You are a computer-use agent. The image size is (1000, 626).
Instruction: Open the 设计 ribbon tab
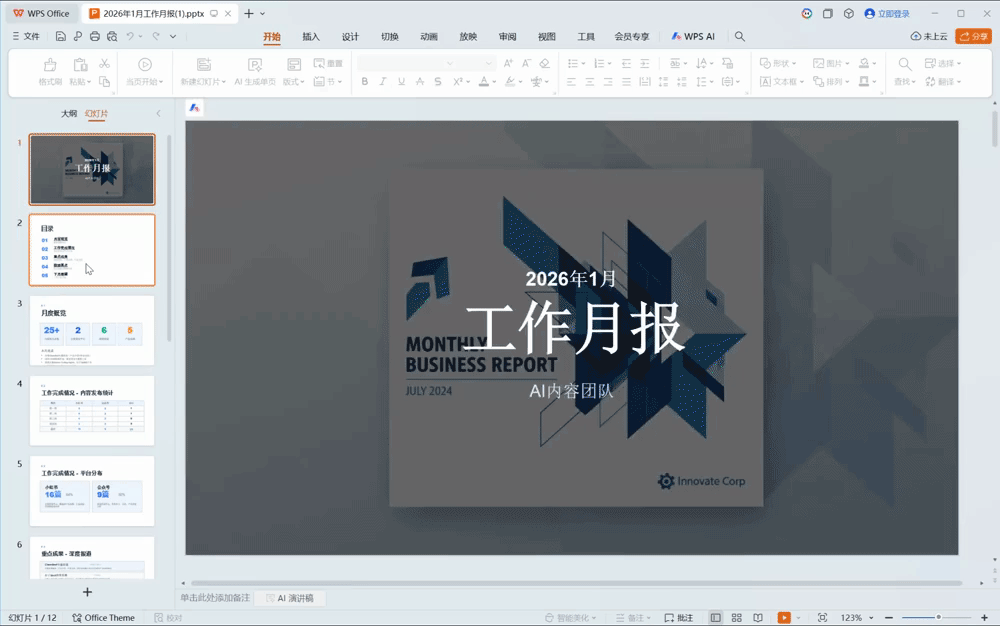[350, 36]
